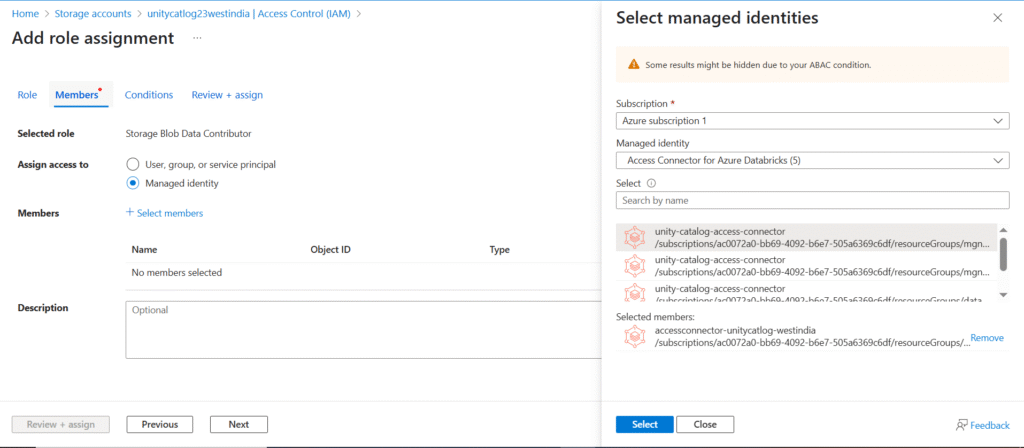Image resolution: width=1024 pixels, height=448 pixels.
Task: Open the Feedback link
Action: click(989, 425)
